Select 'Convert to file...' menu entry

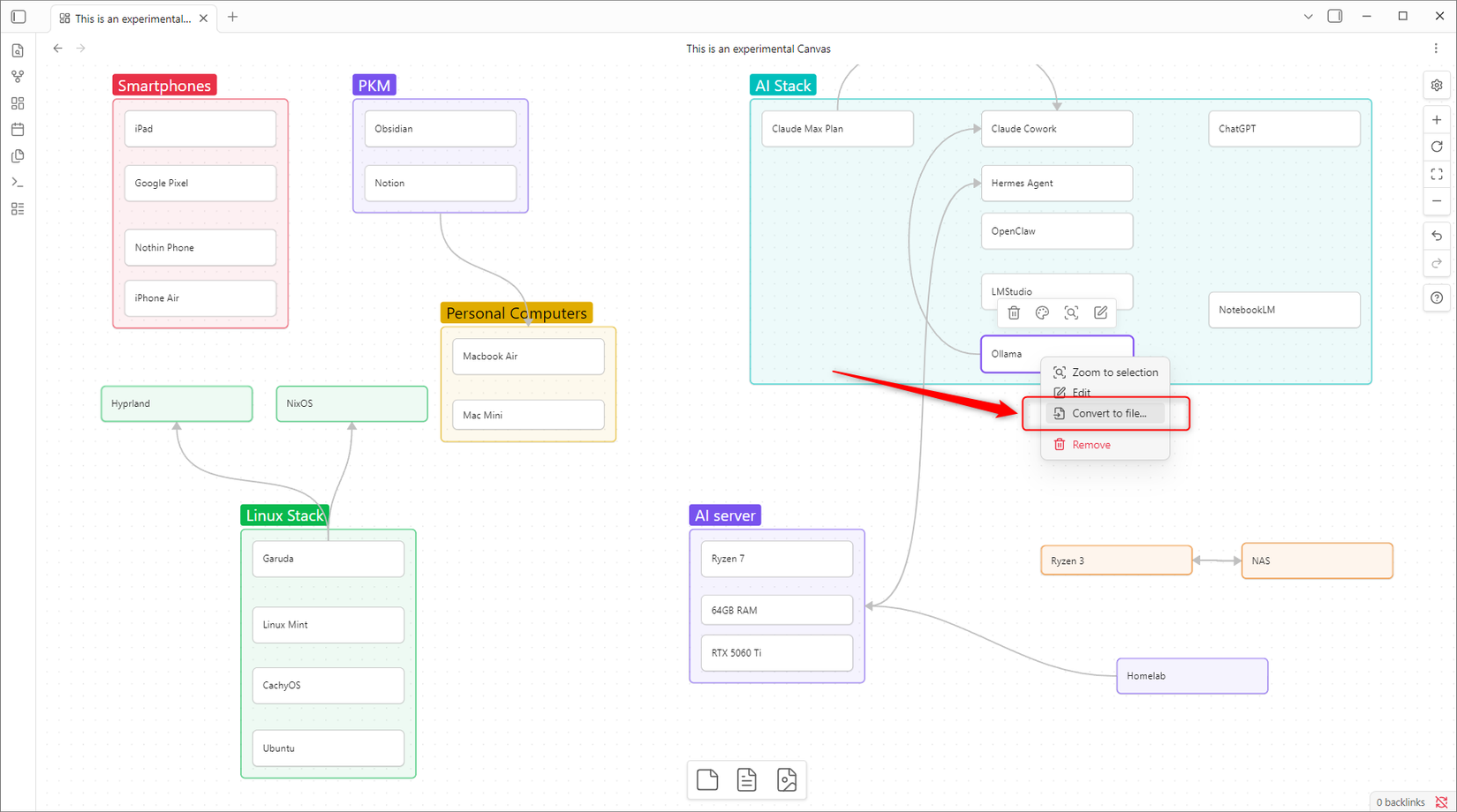tap(1106, 413)
